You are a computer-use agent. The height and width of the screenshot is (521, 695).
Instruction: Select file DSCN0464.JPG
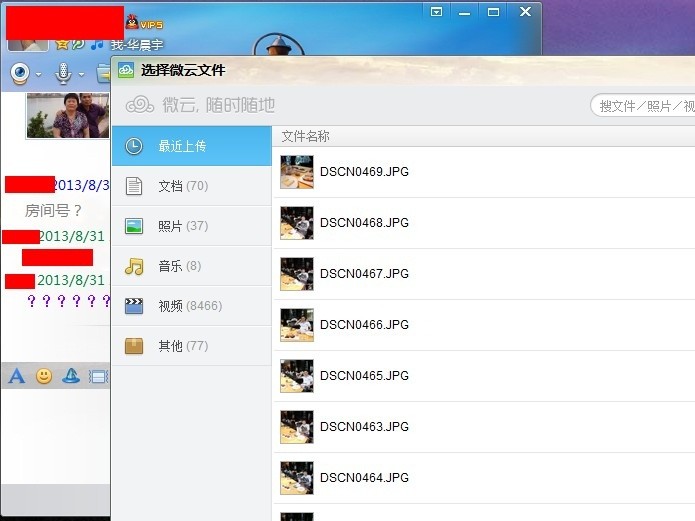(484, 478)
